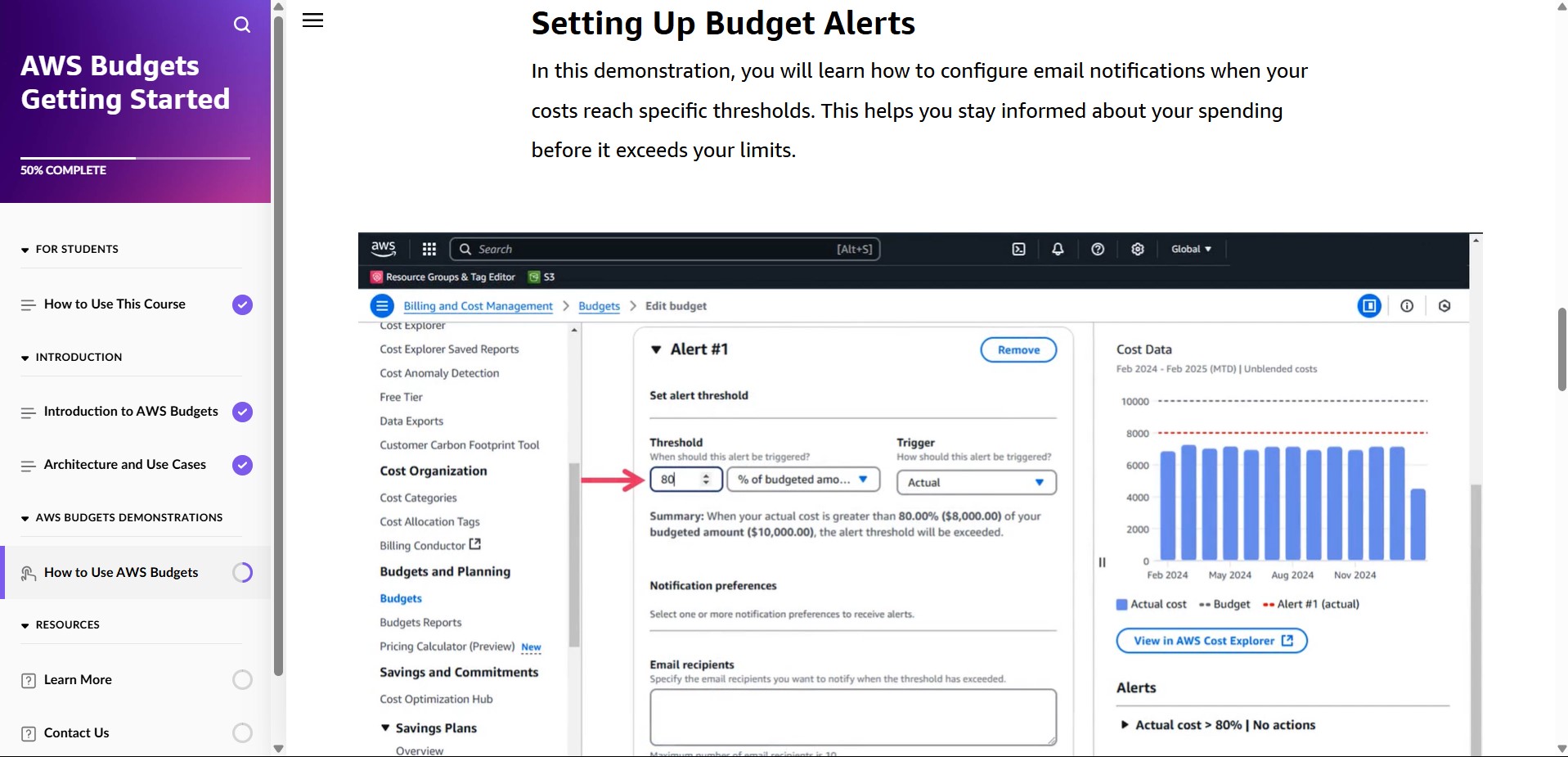Toggle the hamburger menu for sidebar
The image size is (1568, 757).
click(x=313, y=20)
